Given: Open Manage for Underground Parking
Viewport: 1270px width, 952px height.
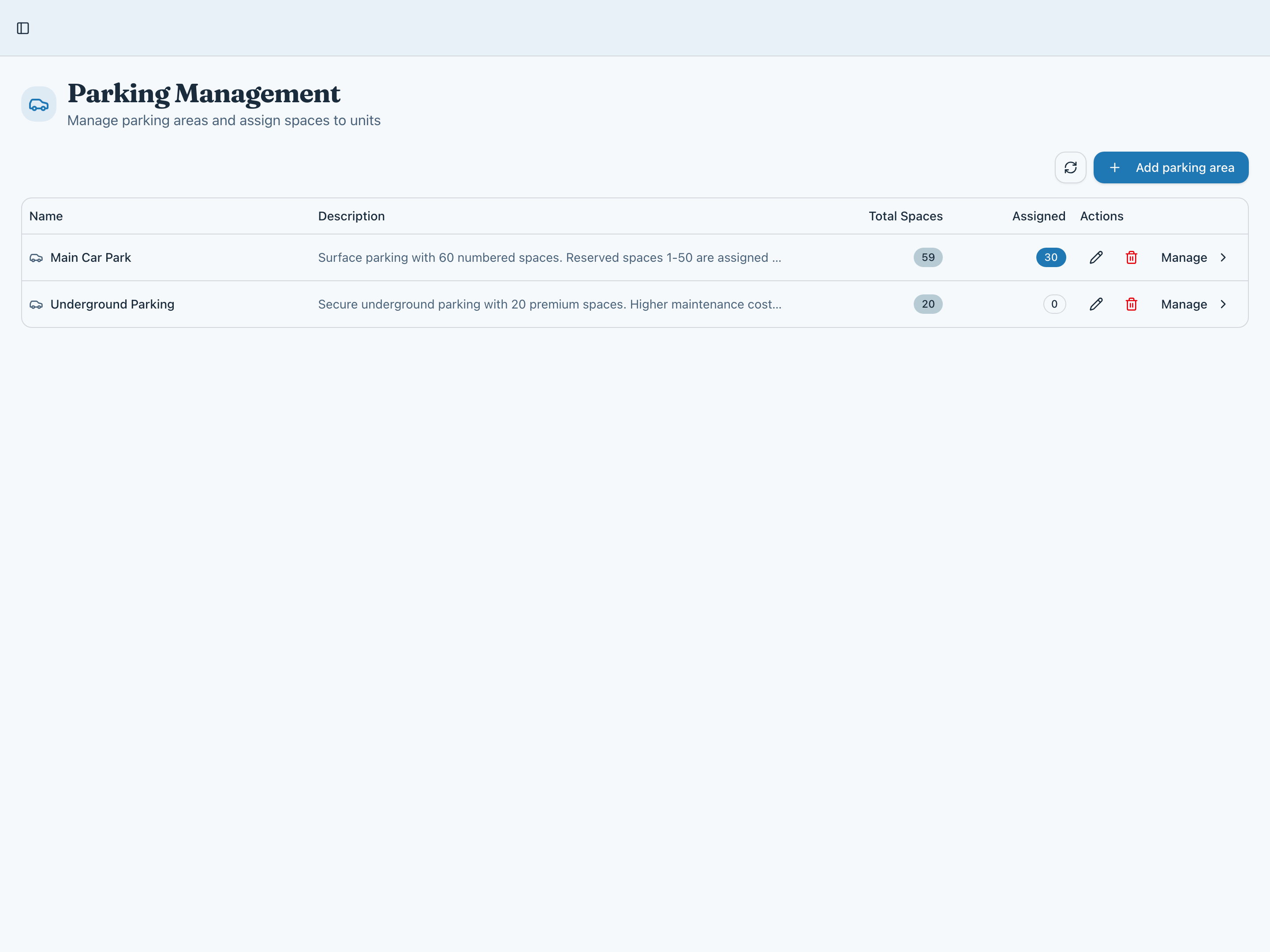Looking at the screenshot, I should (x=1183, y=304).
